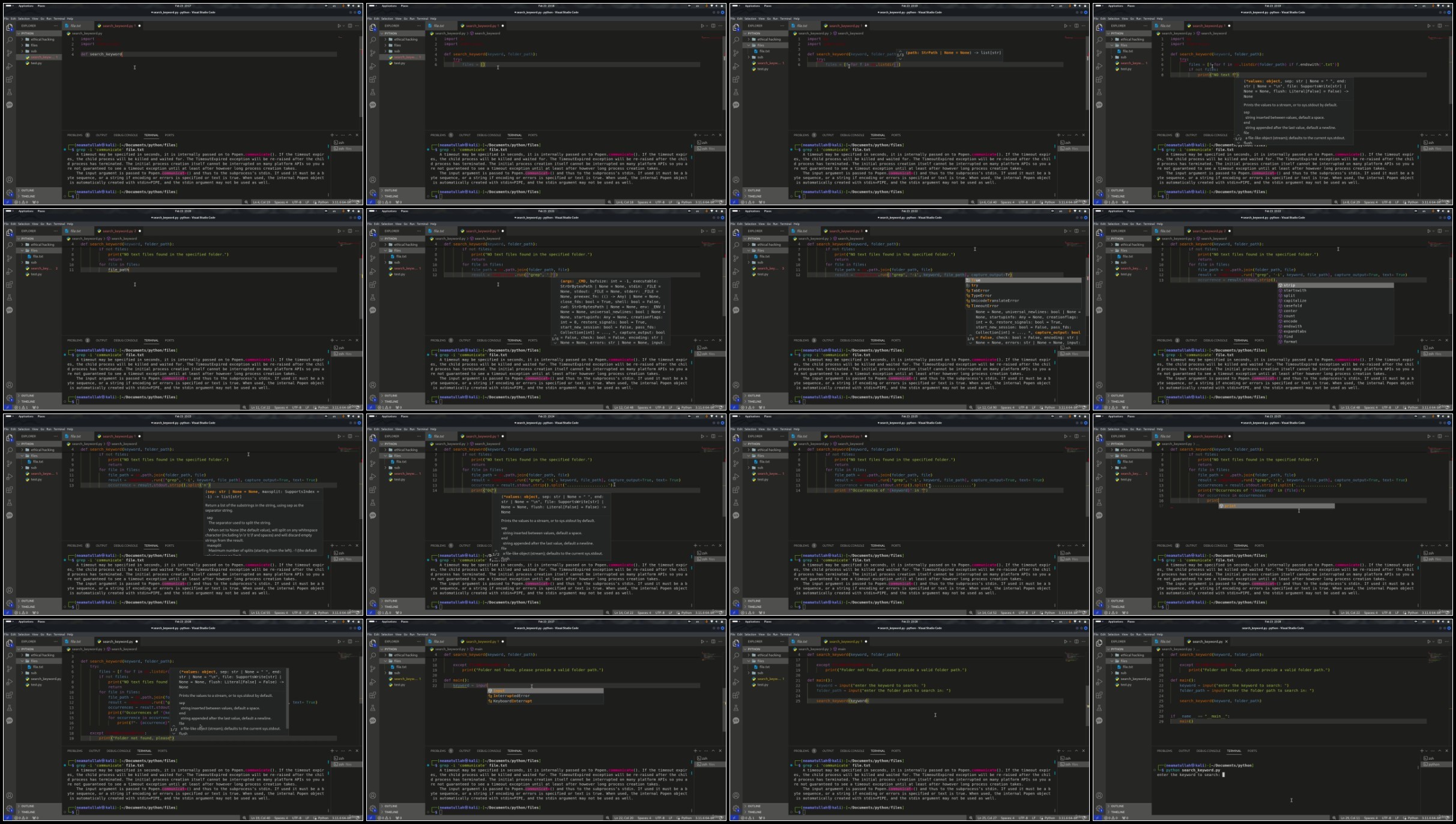Expand OUTLINE section in the last frame
1456x824 pixels.
(1129, 806)
